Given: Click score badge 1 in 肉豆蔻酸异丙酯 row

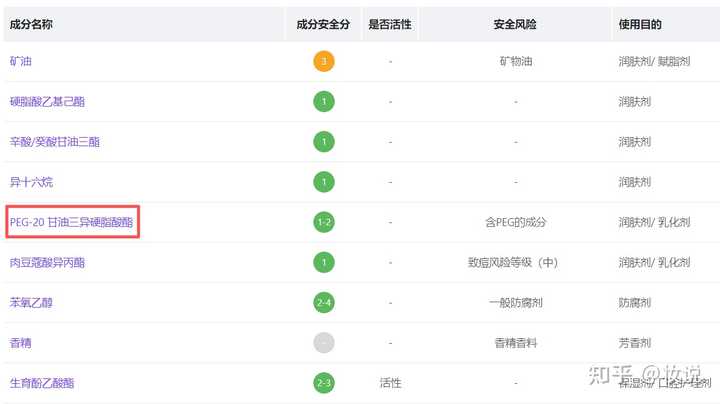Looking at the screenshot, I should [x=323, y=262].
